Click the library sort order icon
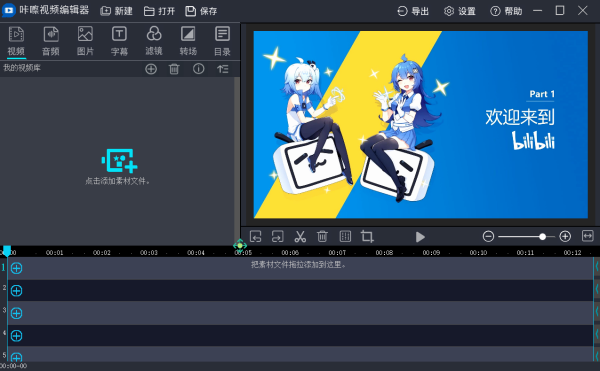Image resolution: width=600 pixels, height=371 pixels. click(223, 69)
